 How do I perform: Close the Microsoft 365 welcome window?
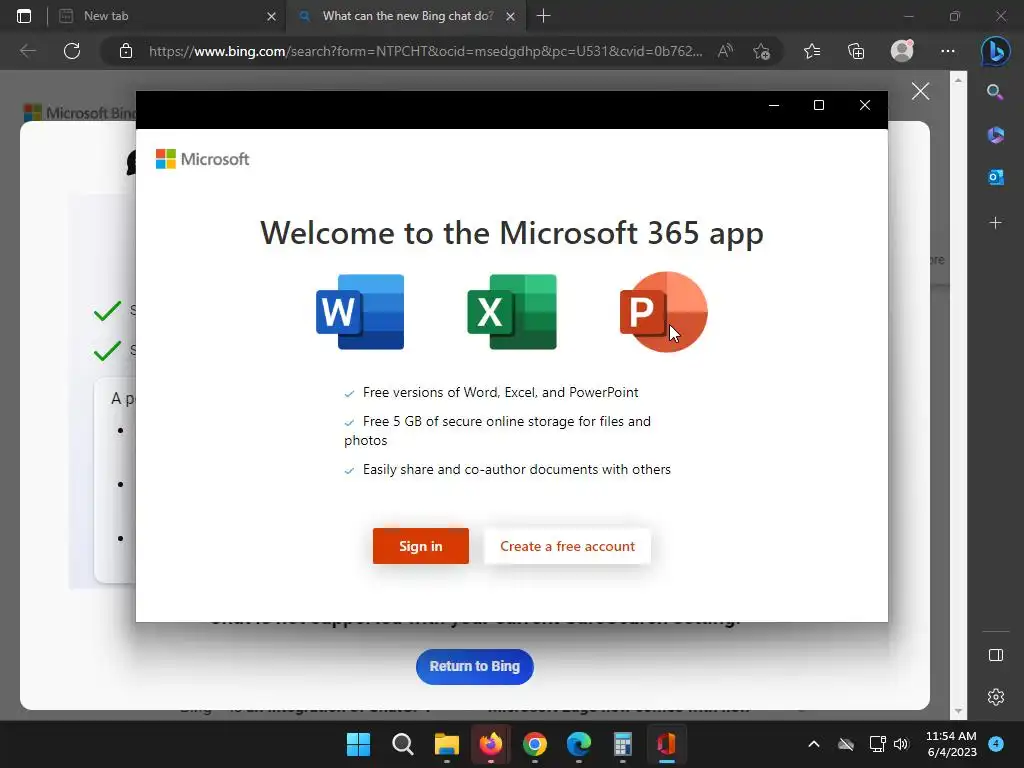tap(865, 105)
